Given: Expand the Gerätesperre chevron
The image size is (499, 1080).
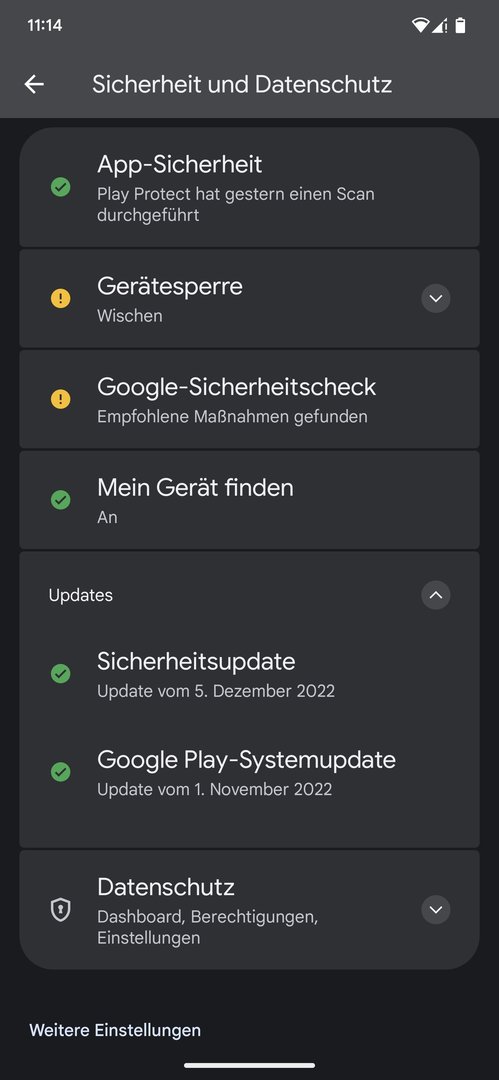Looking at the screenshot, I should pyautogui.click(x=436, y=298).
